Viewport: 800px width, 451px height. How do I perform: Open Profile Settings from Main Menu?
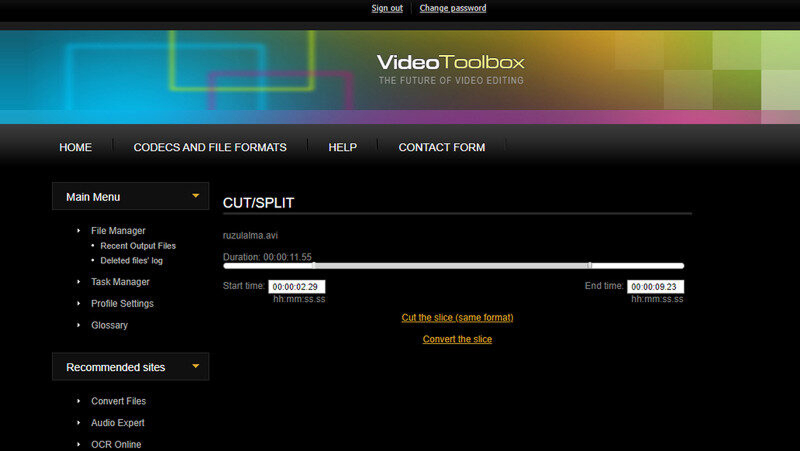pyautogui.click(x=122, y=304)
